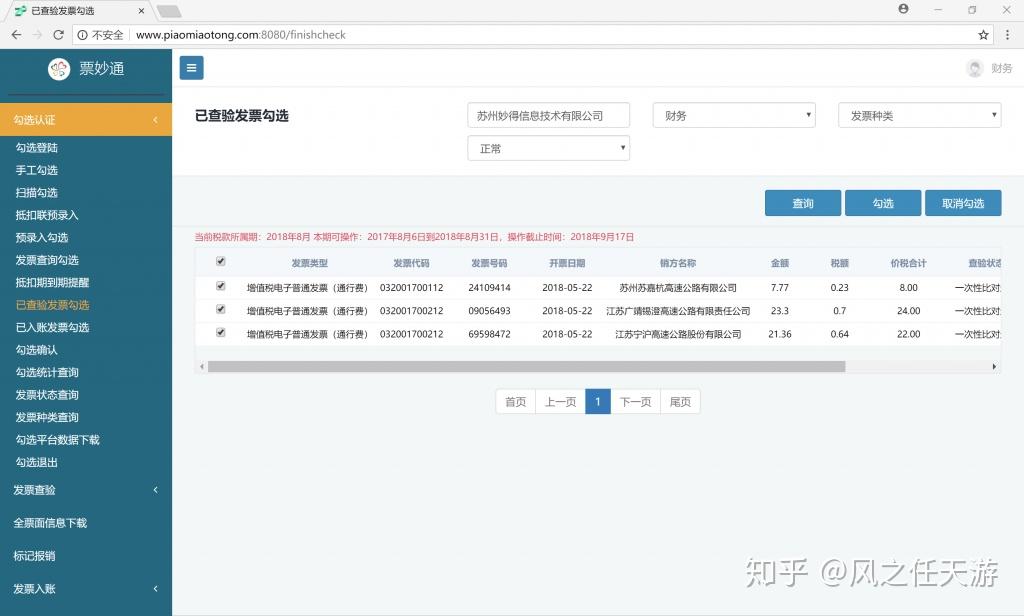Screen dimensions: 1024x616
Task: Click the browser back arrow
Action: pos(16,35)
